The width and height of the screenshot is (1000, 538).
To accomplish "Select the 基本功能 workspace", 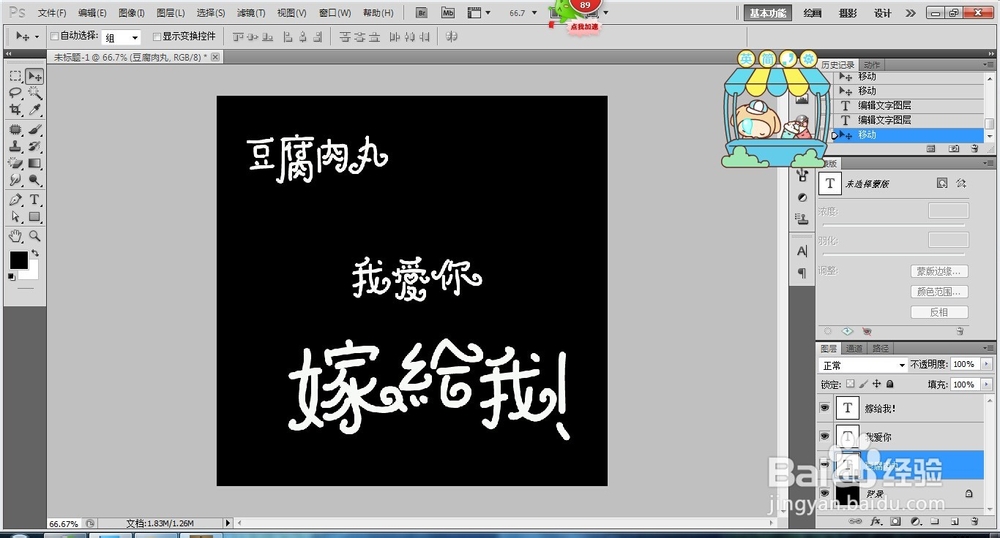I will coord(768,13).
